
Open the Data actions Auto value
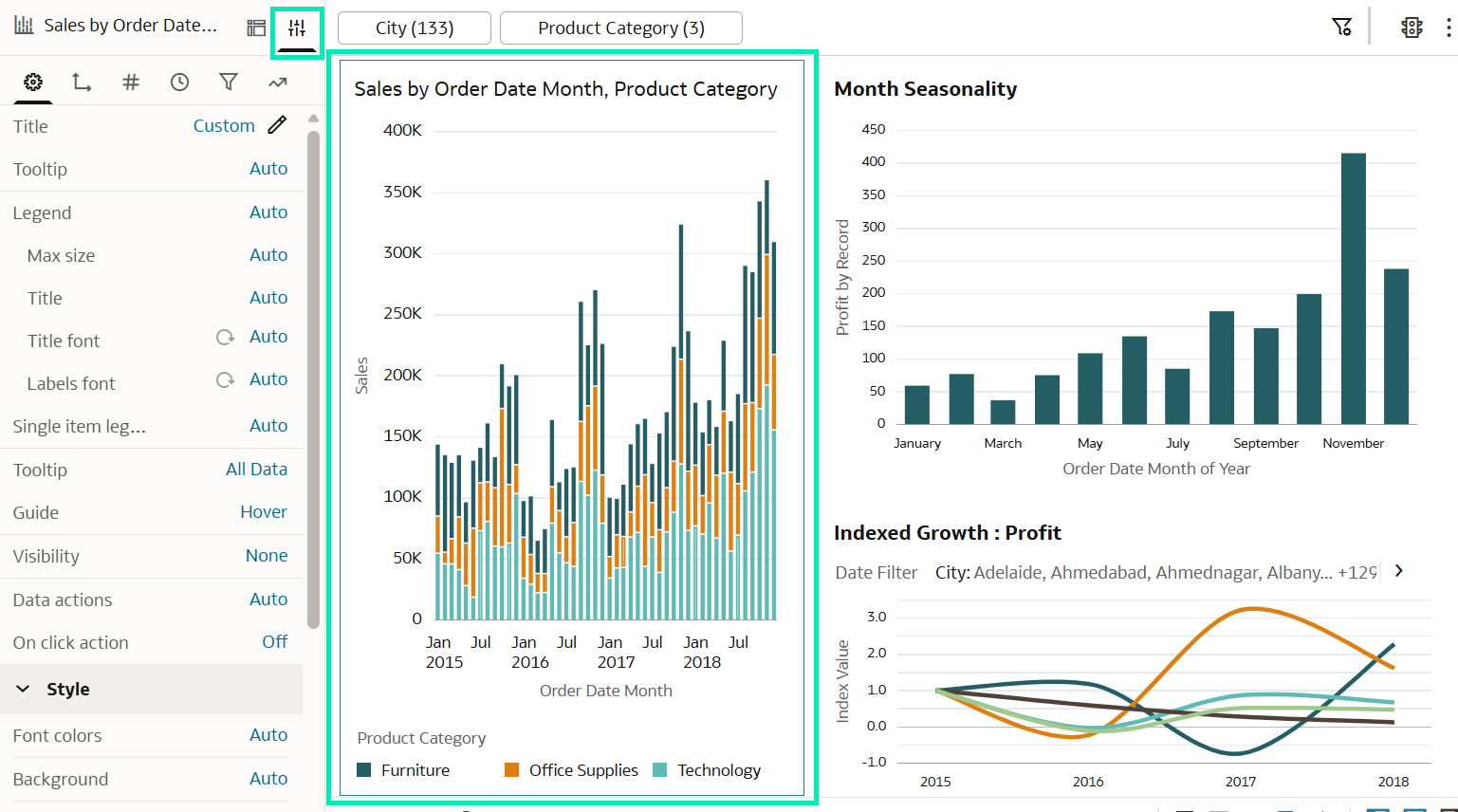point(268,600)
